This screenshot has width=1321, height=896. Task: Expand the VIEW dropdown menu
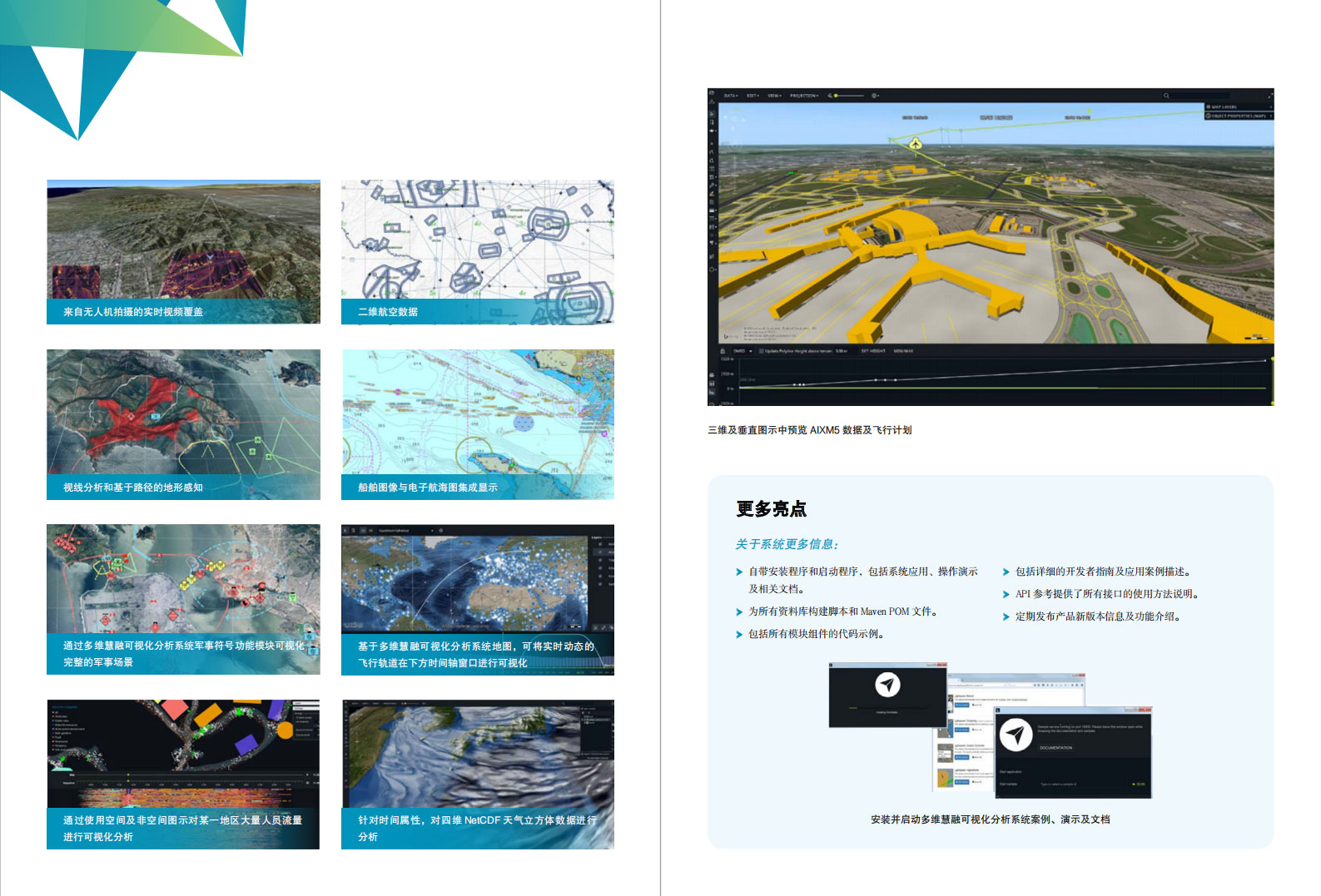pos(774,96)
